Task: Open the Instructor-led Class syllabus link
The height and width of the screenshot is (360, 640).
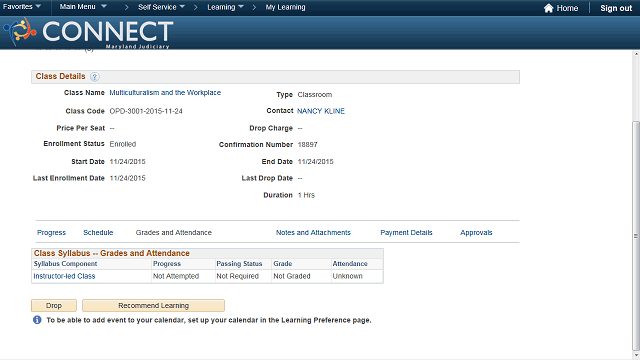Action: pos(64,276)
